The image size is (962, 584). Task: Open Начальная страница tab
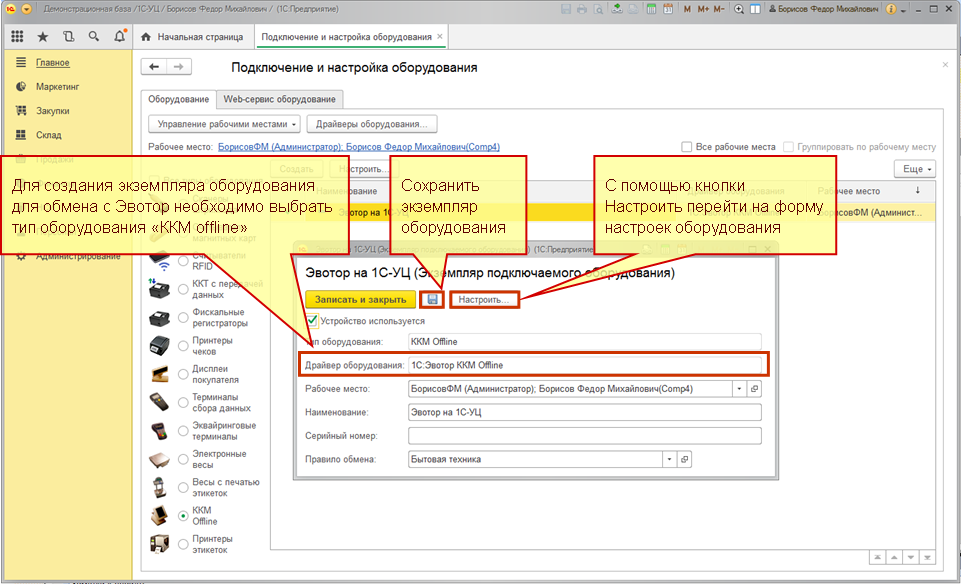pyautogui.click(x=193, y=37)
